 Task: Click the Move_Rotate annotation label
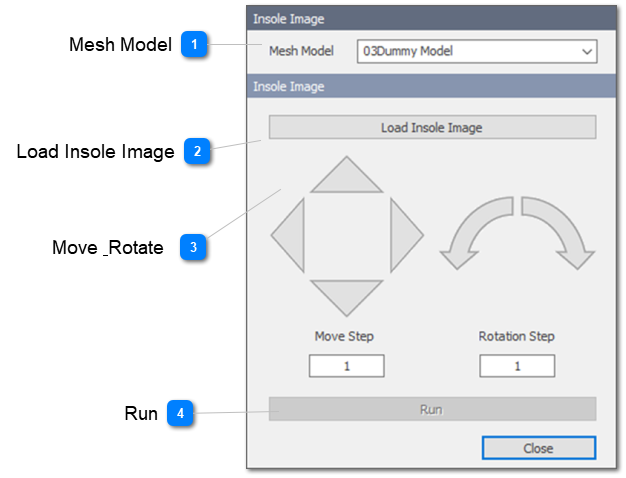click(x=108, y=248)
